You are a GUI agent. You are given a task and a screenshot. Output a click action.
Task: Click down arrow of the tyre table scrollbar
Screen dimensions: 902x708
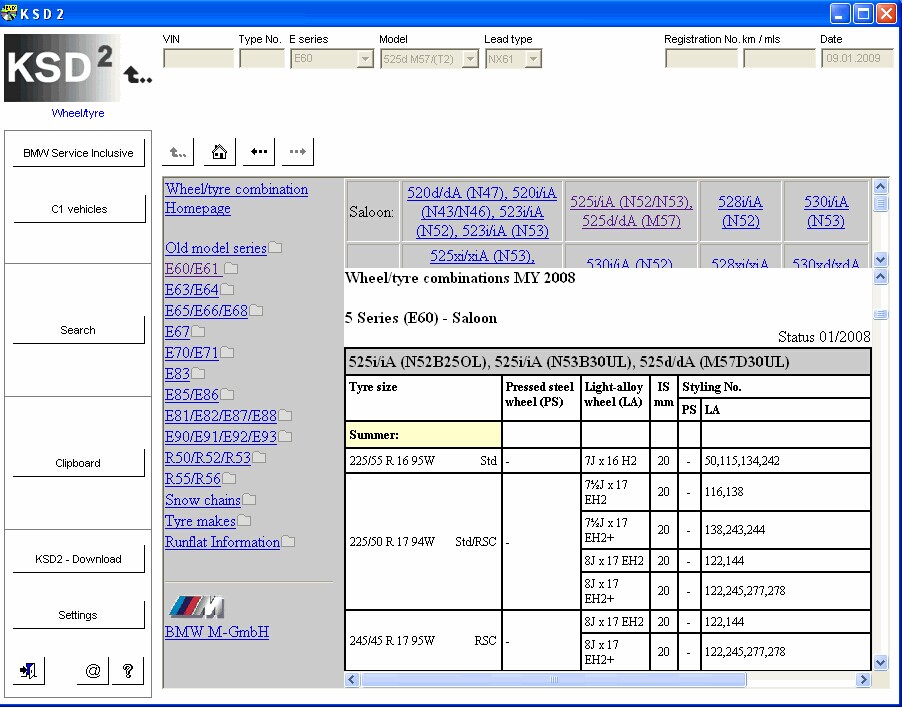(880, 663)
